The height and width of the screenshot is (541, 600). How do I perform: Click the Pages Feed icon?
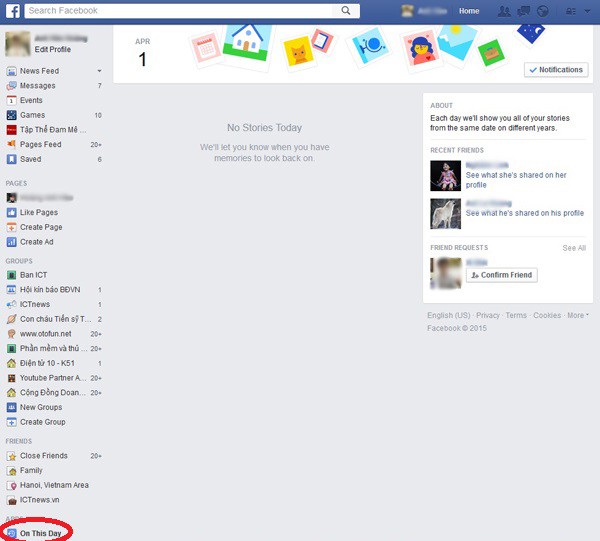[x=11, y=144]
